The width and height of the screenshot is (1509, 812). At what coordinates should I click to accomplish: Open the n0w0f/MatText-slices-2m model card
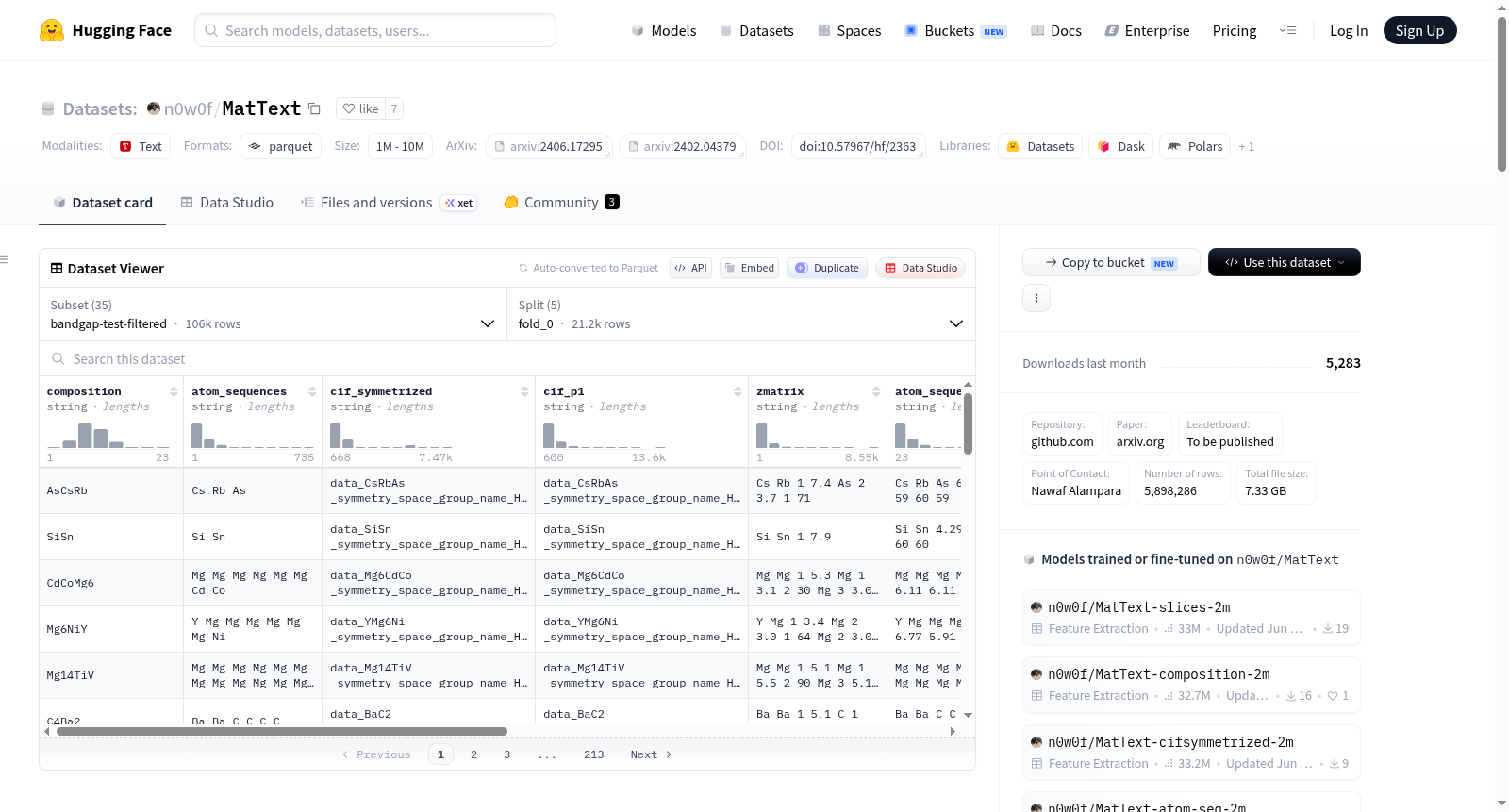pyautogui.click(x=1191, y=617)
